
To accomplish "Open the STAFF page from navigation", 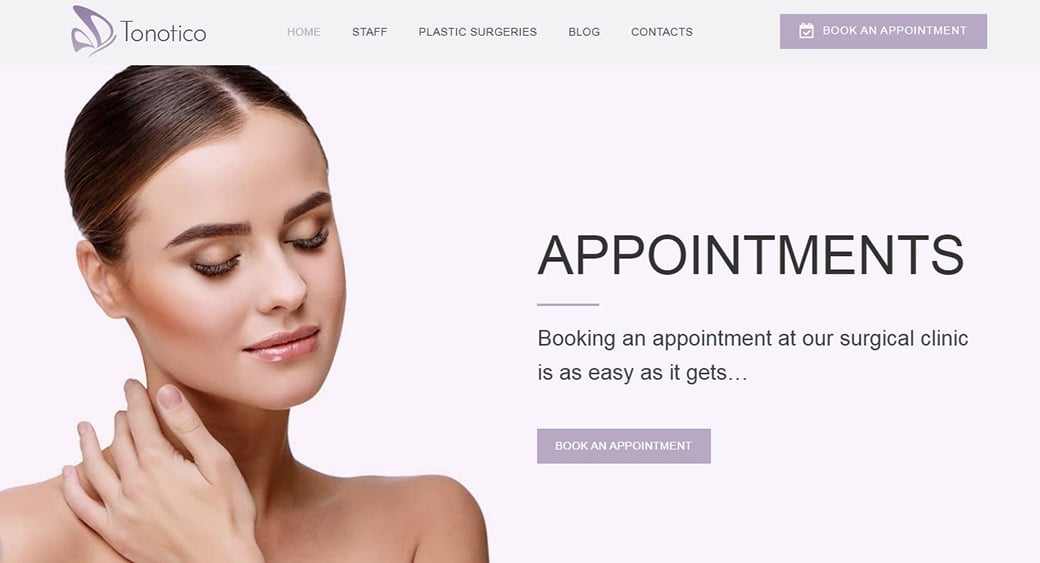I will tap(369, 32).
